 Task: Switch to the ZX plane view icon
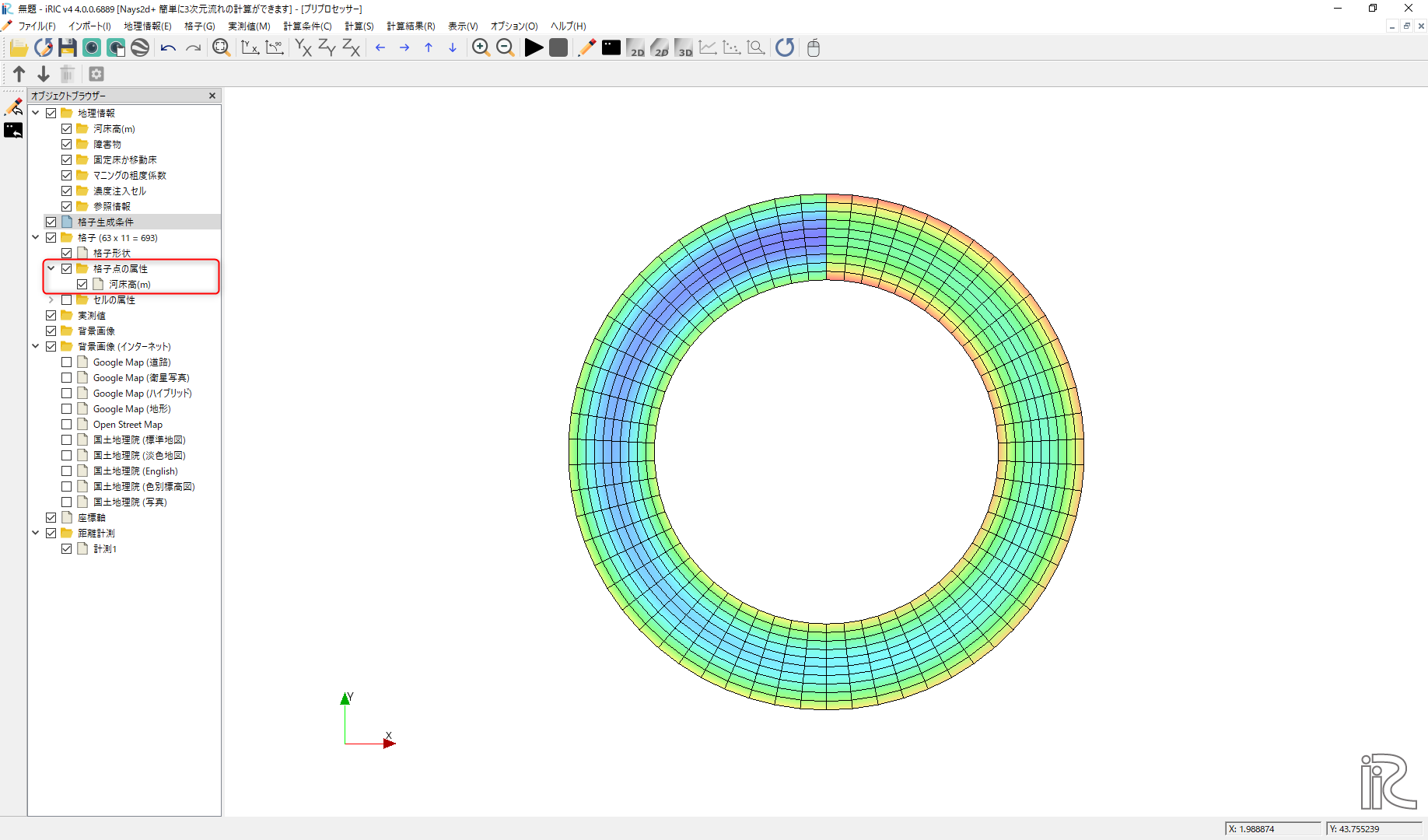pyautogui.click(x=352, y=48)
